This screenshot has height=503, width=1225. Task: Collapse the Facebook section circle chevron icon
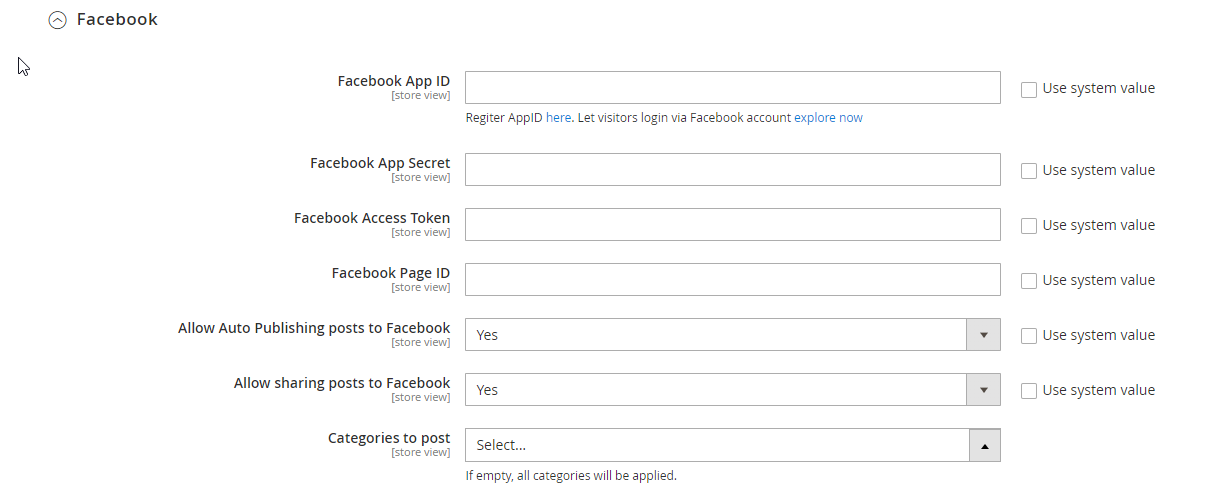point(58,20)
